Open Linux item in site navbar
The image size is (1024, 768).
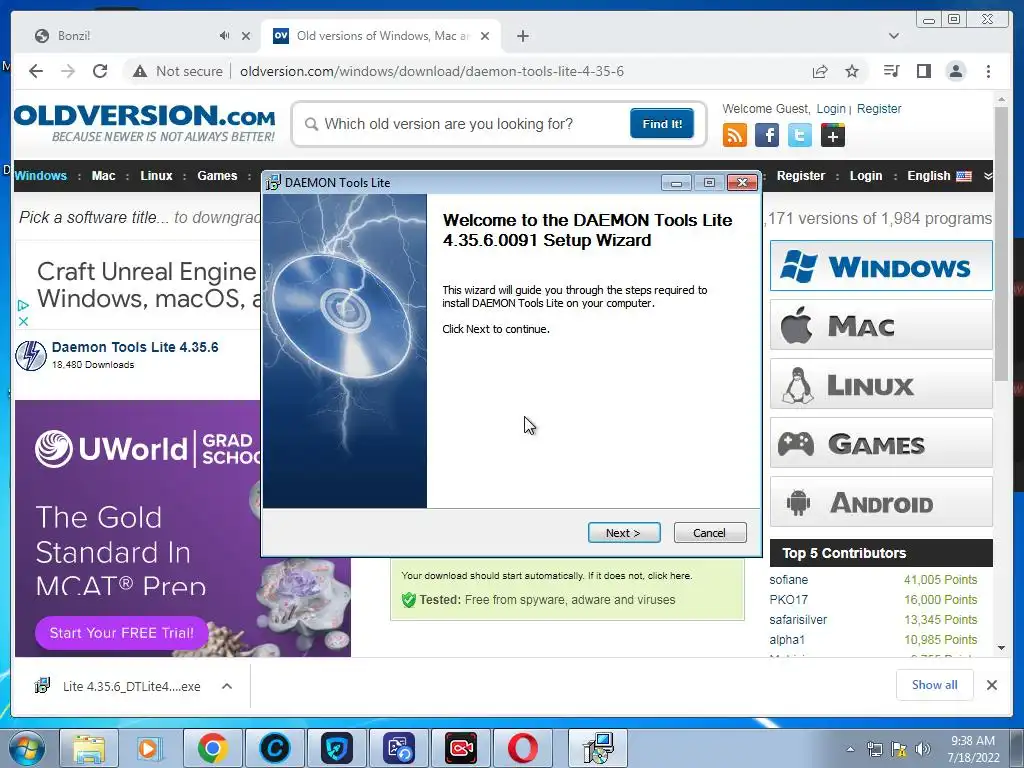click(x=156, y=176)
